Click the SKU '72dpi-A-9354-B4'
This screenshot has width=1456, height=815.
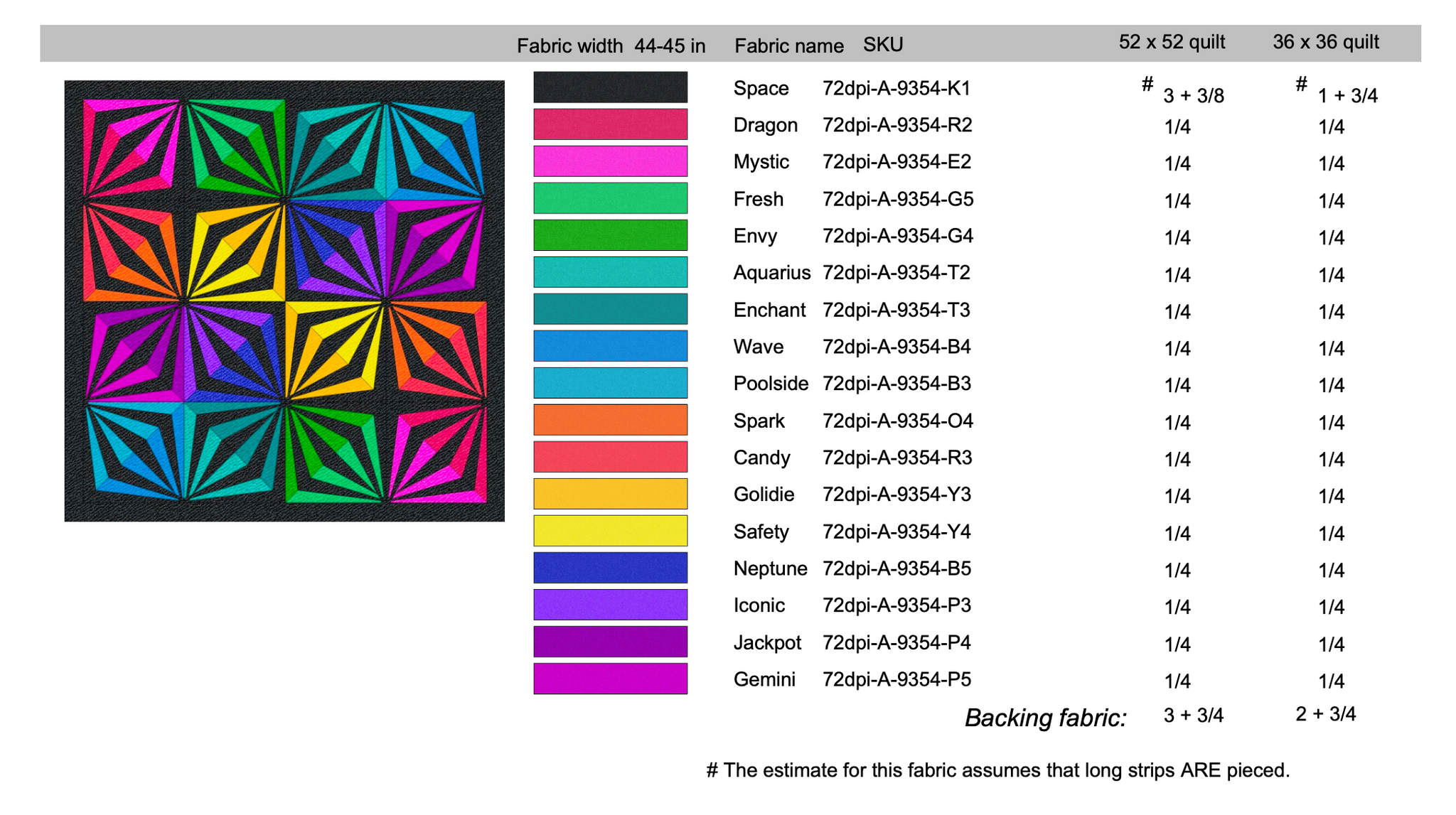click(x=896, y=347)
